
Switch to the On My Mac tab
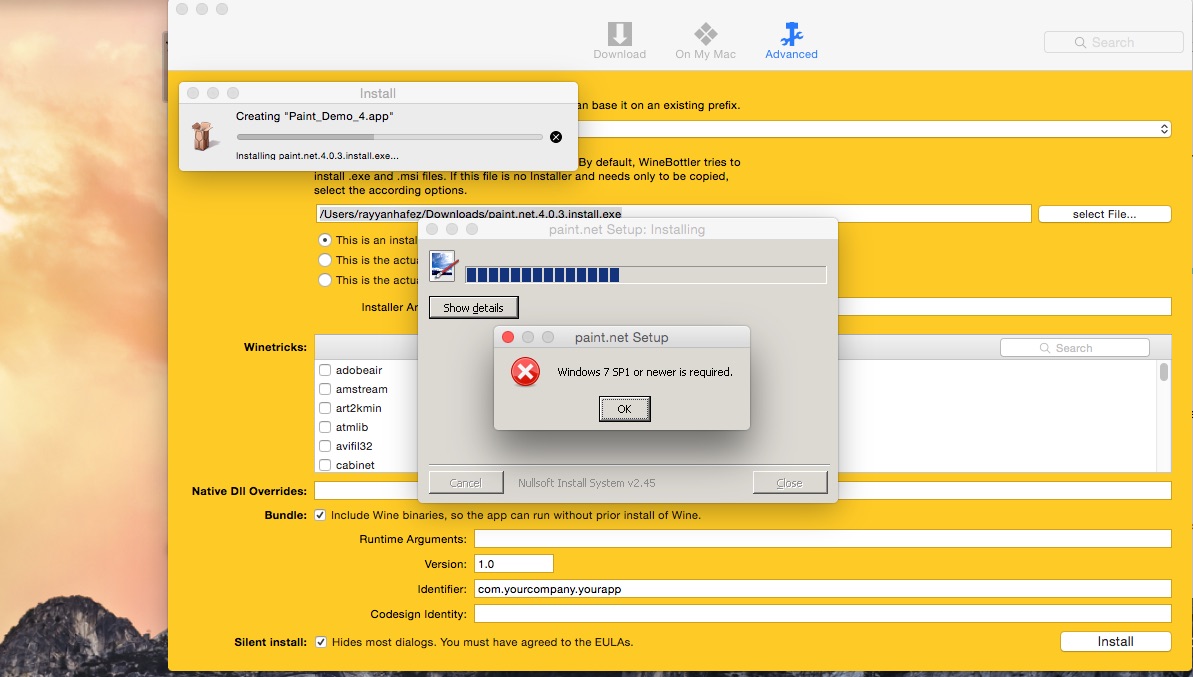tap(705, 41)
